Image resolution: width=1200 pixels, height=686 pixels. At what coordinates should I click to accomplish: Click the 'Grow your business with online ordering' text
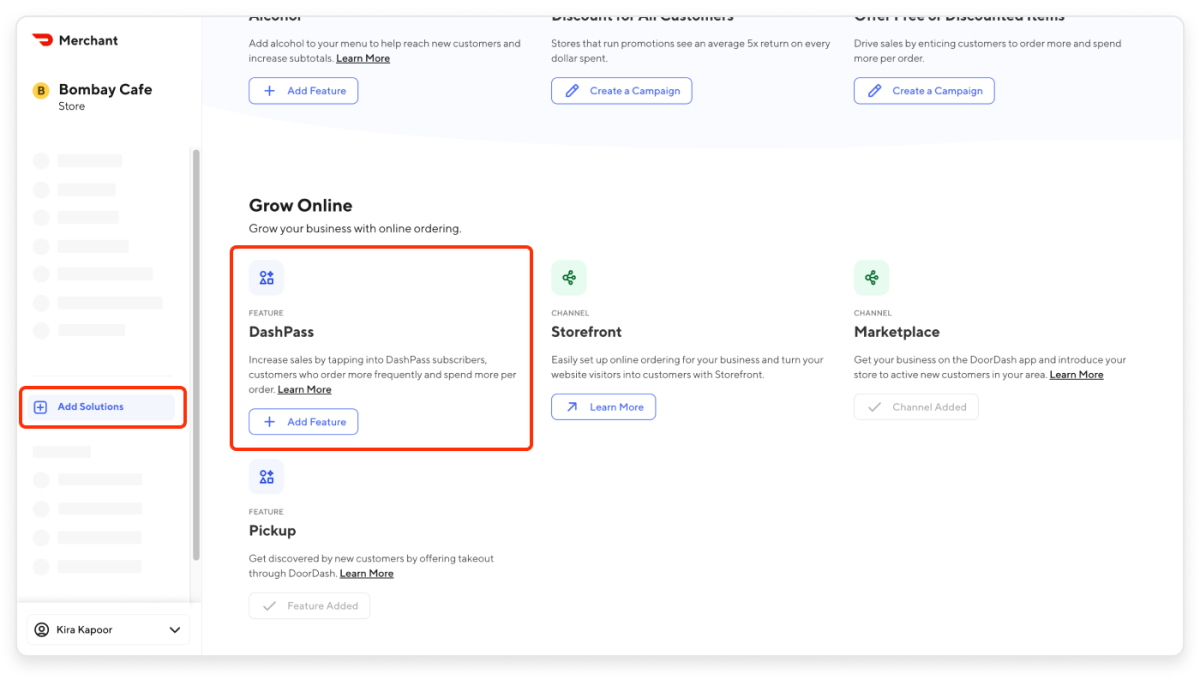pyautogui.click(x=355, y=229)
